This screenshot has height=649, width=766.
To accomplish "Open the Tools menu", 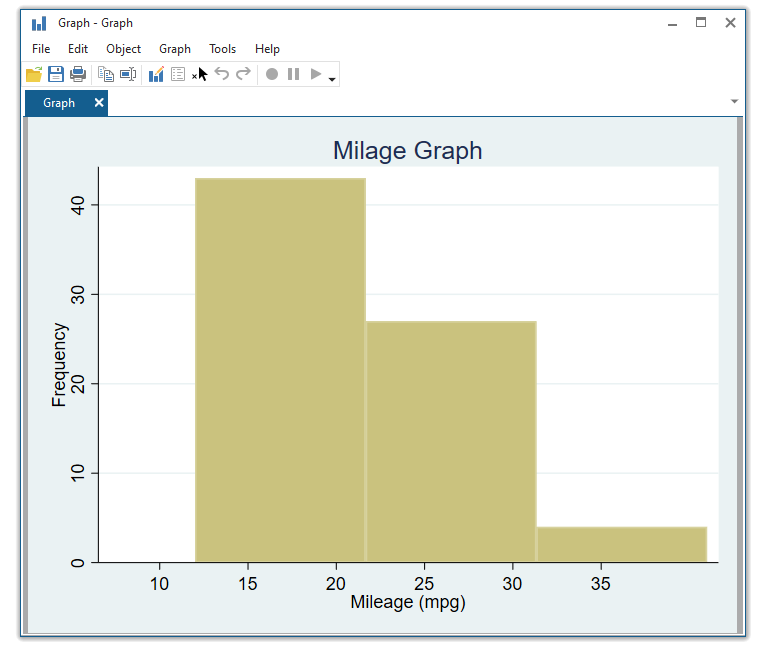I will coord(222,49).
